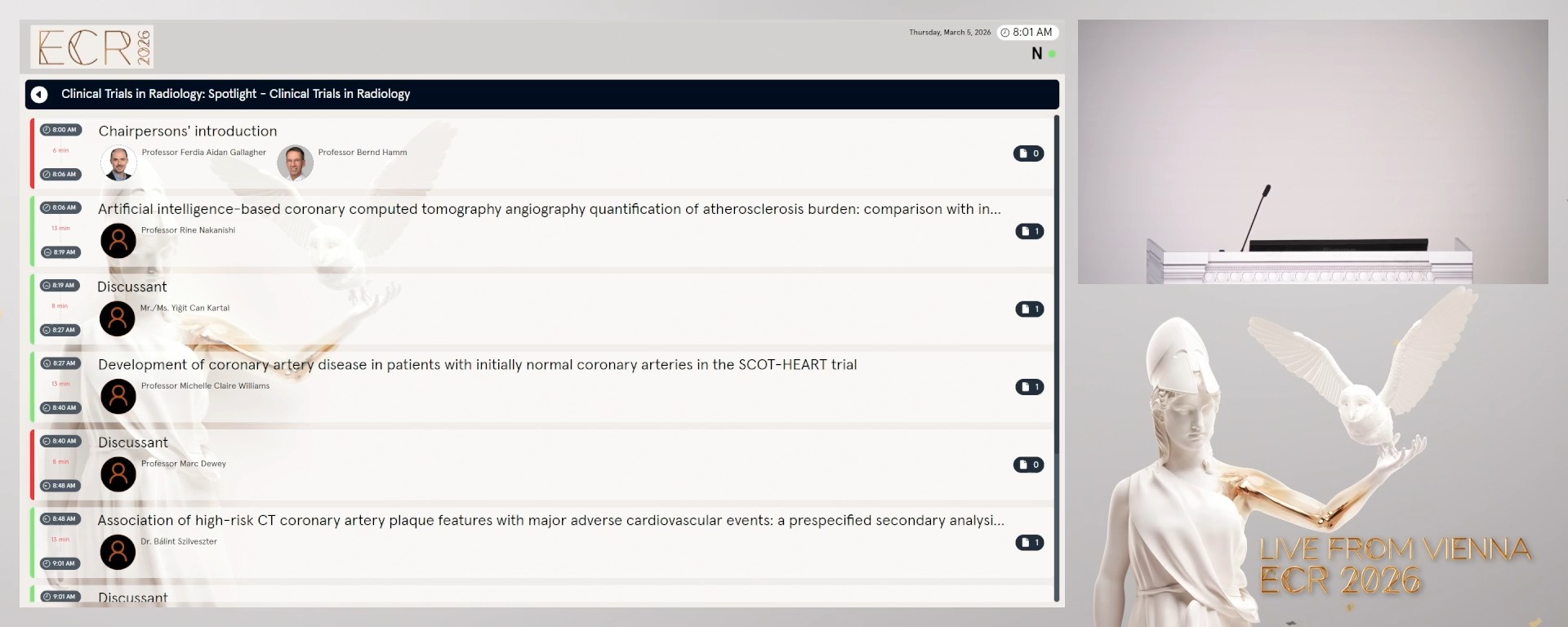Select Professor Rine Nakanishi's avatar icon
Image resolution: width=1568 pixels, height=627 pixels.
point(118,241)
